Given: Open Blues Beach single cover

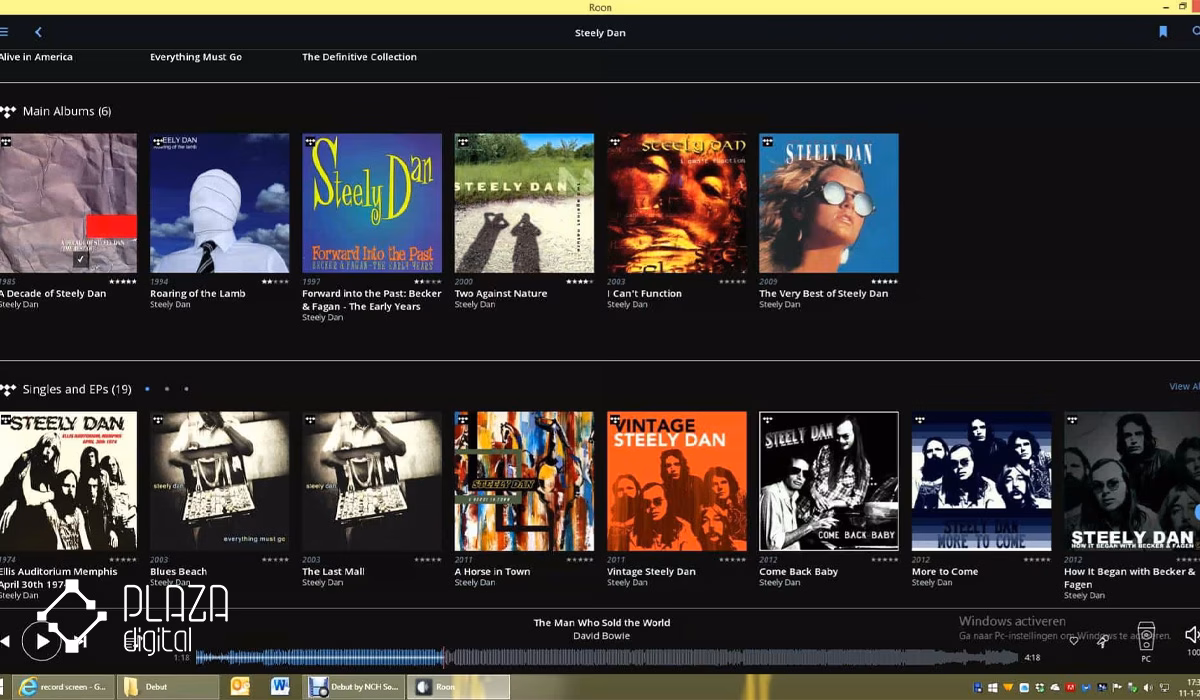Looking at the screenshot, I should (219, 481).
